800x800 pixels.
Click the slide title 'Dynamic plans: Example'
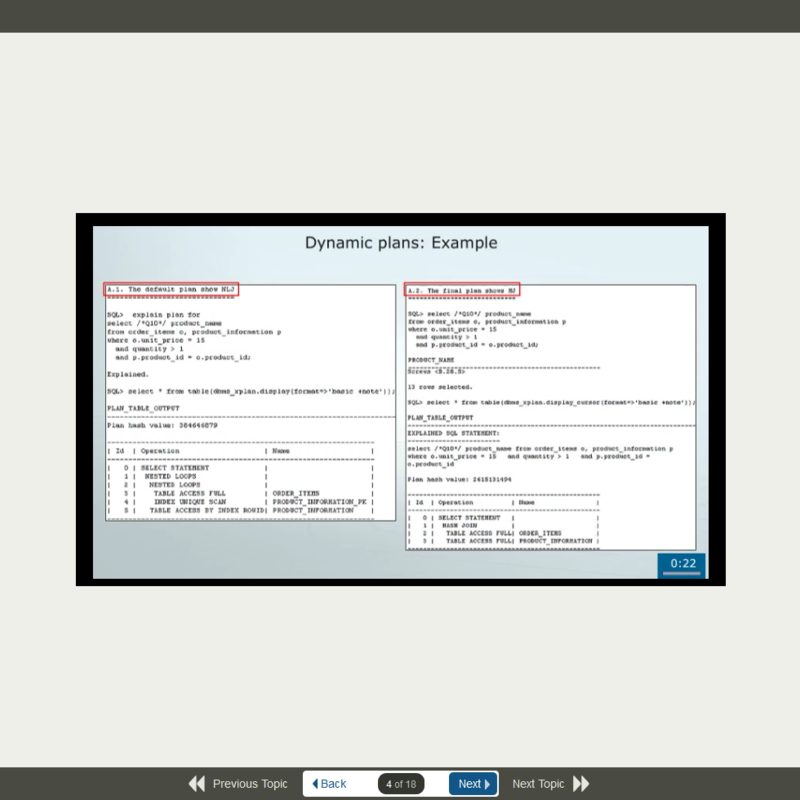(x=401, y=242)
